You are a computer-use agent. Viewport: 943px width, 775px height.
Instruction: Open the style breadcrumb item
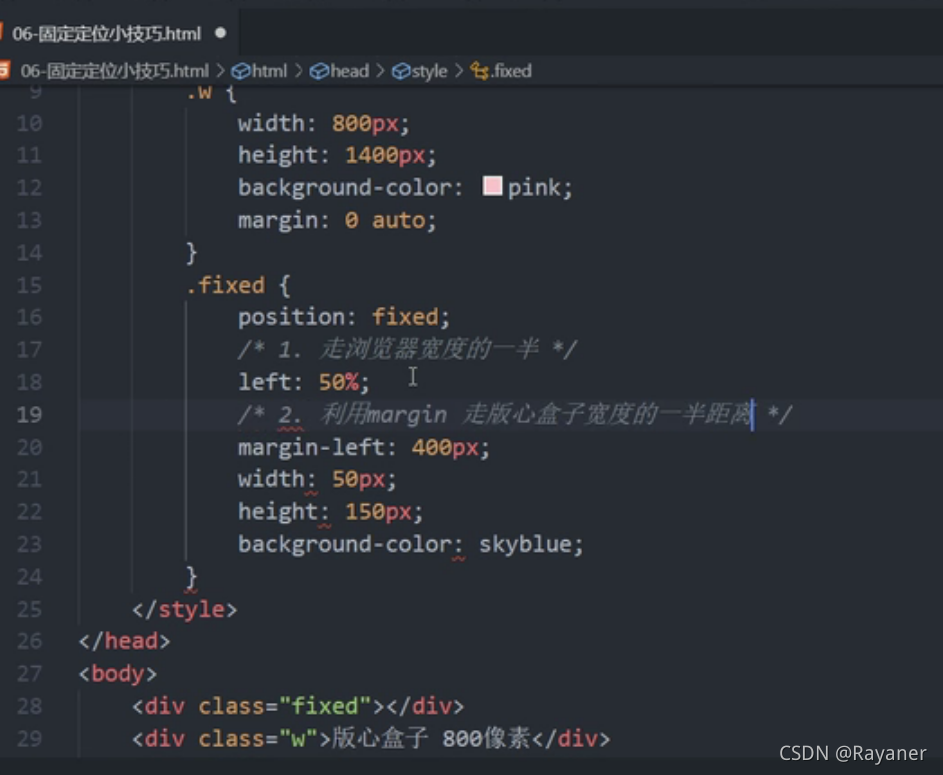[429, 71]
